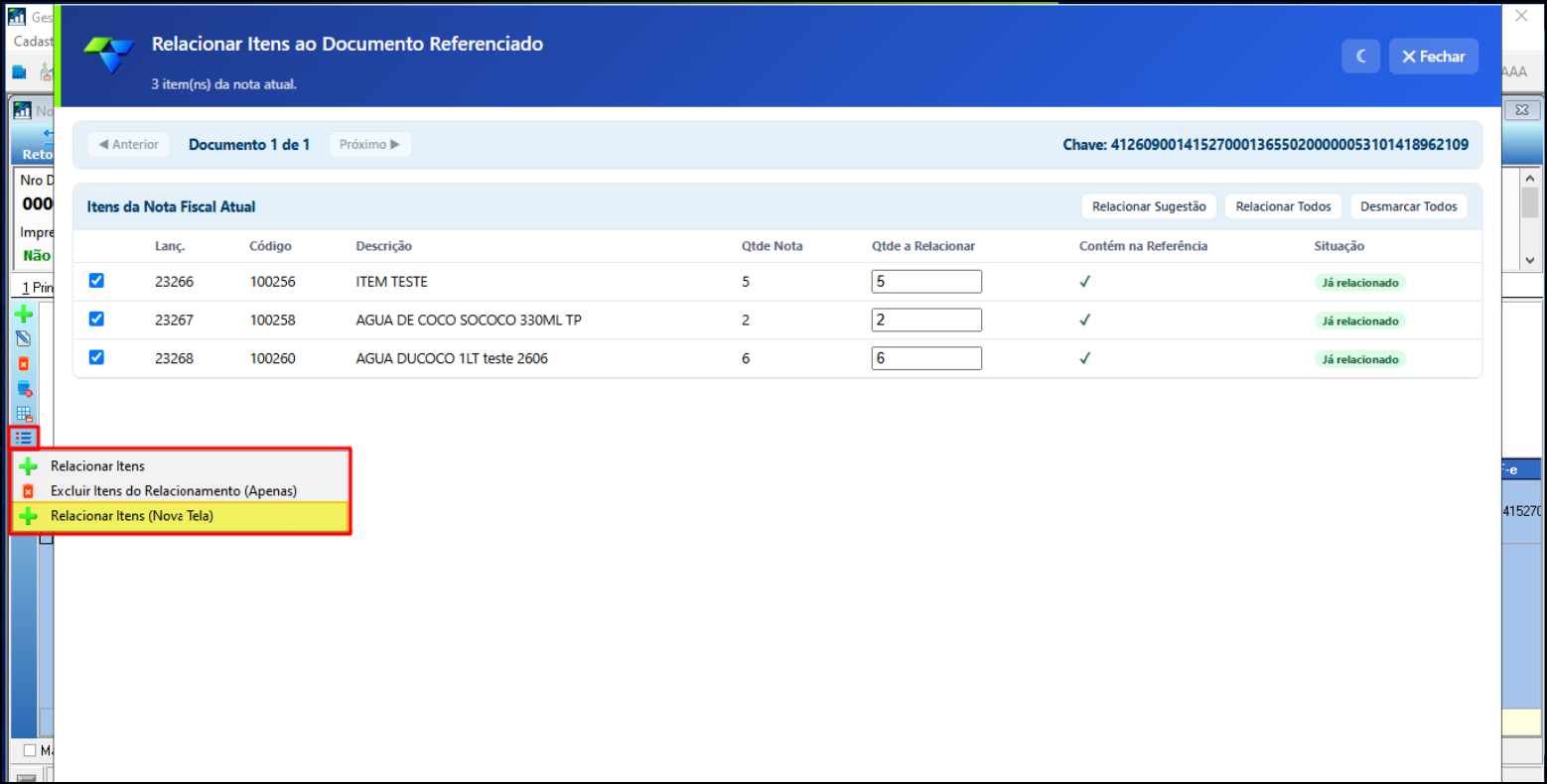Uncheck the checkbox for ITEM TESTE
The height and width of the screenshot is (784, 1547).
pos(96,281)
